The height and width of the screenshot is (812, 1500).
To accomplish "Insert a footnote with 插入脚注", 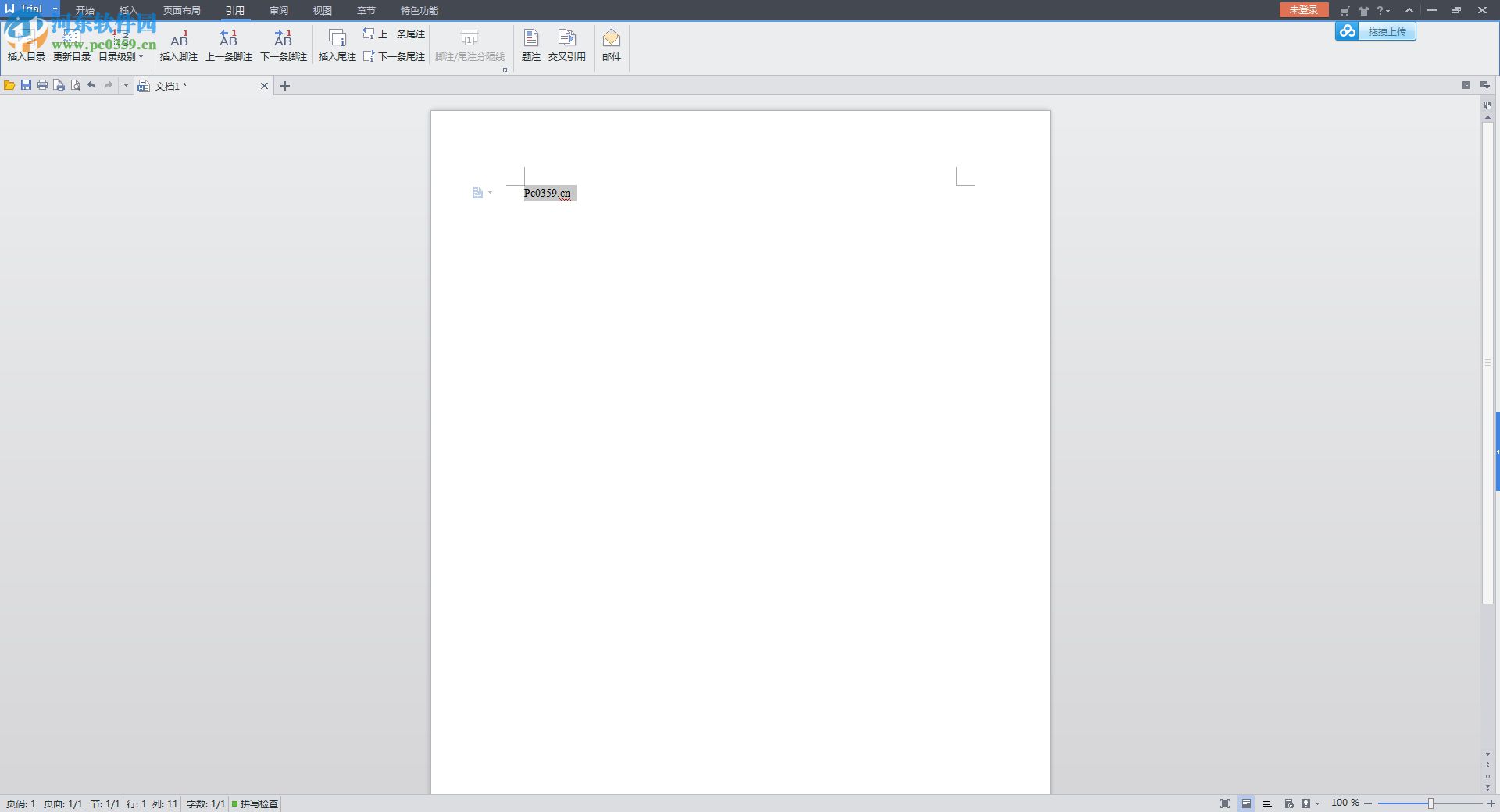I will tap(179, 45).
